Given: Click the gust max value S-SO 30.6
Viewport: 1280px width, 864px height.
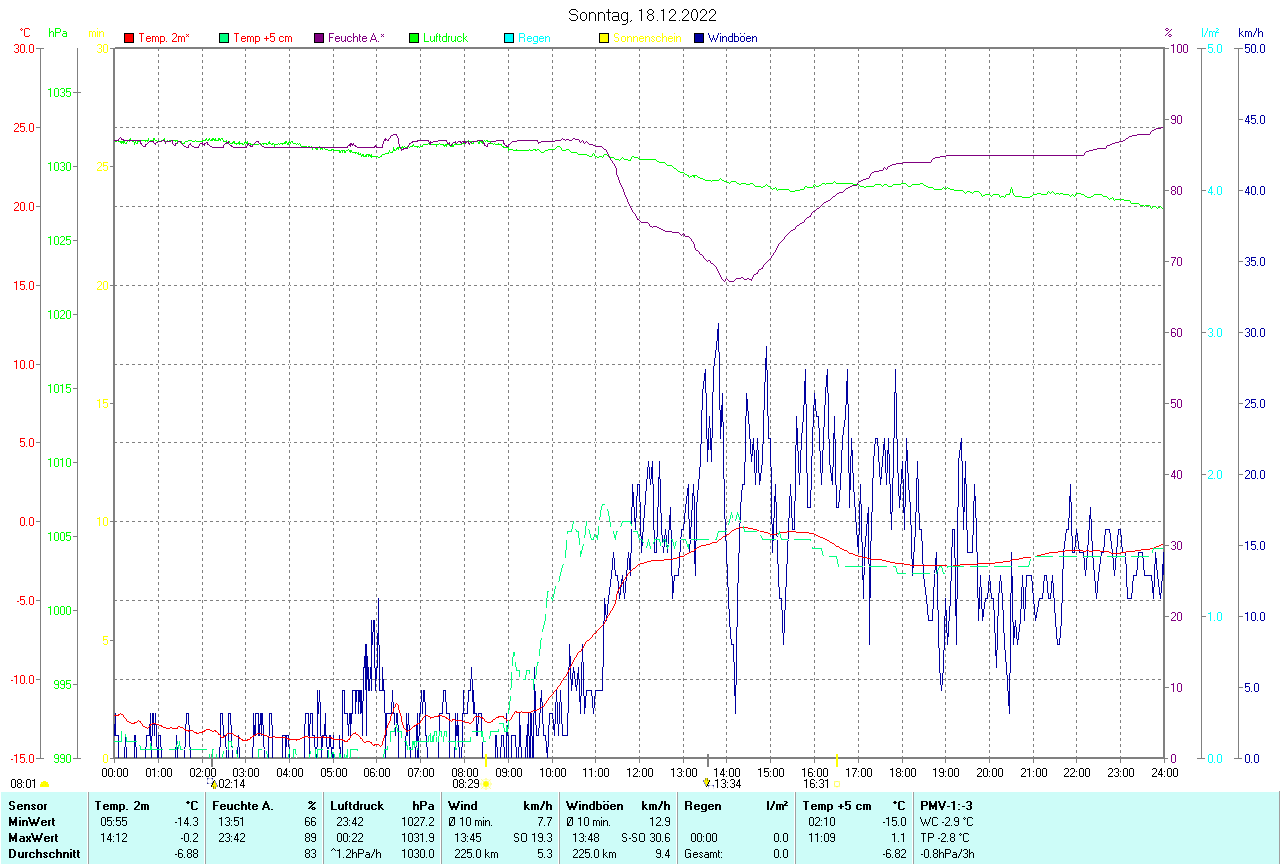Looking at the screenshot, I should tap(644, 838).
